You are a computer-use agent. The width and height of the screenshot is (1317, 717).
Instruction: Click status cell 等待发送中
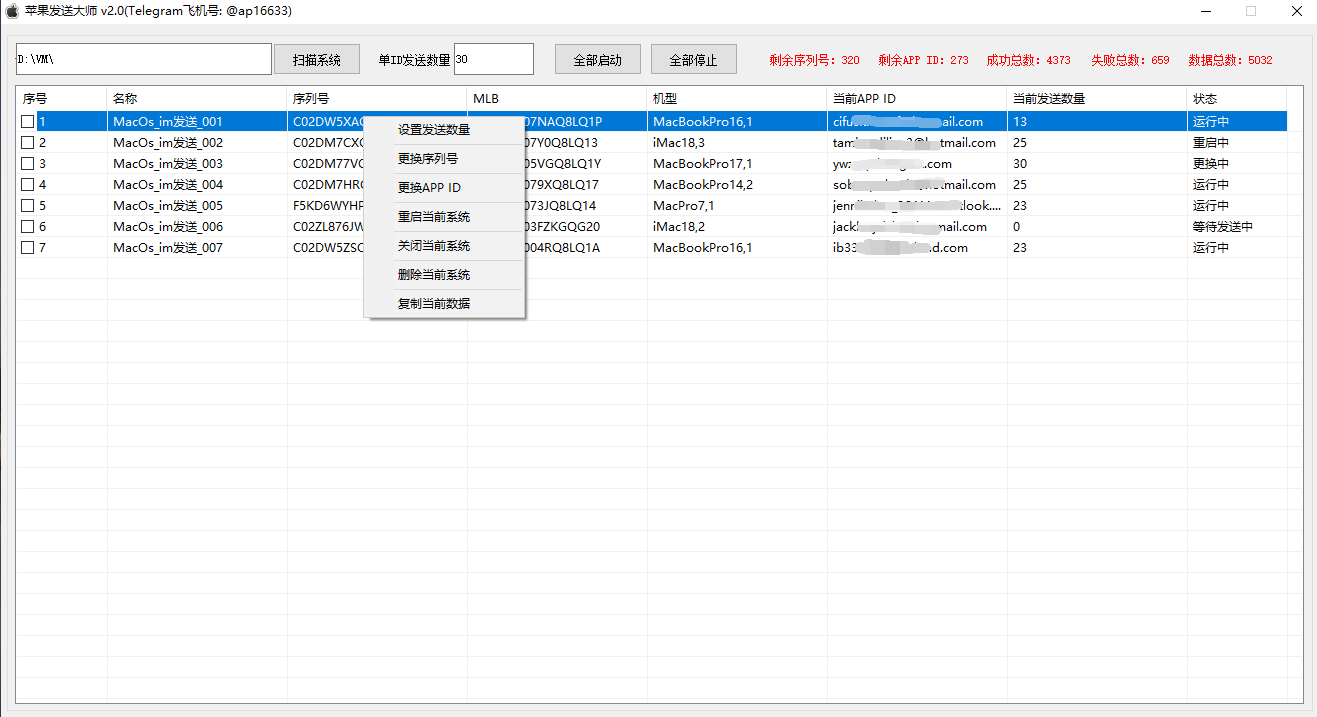coord(1223,227)
